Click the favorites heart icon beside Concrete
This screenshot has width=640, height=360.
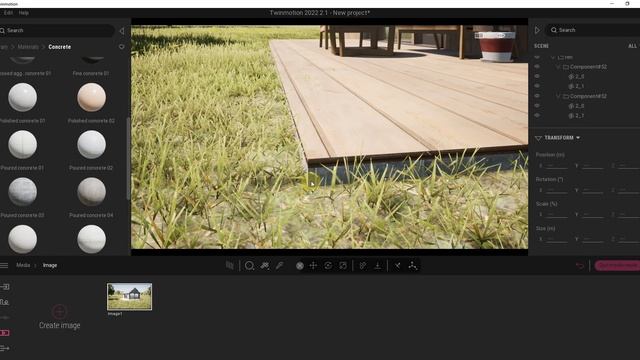(x=122, y=47)
